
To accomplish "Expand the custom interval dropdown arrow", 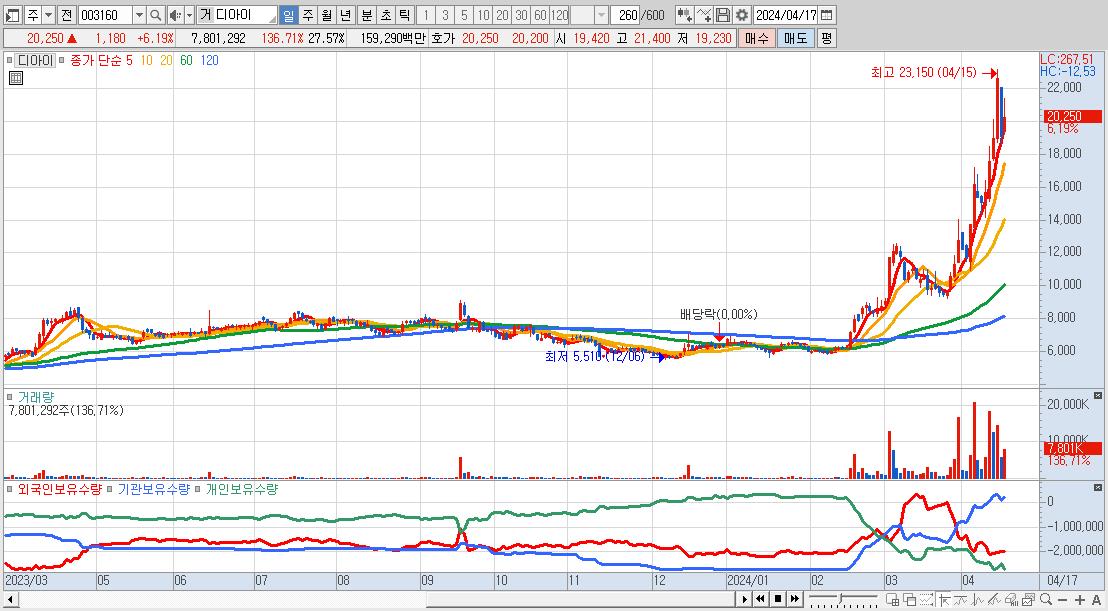I will tap(601, 15).
